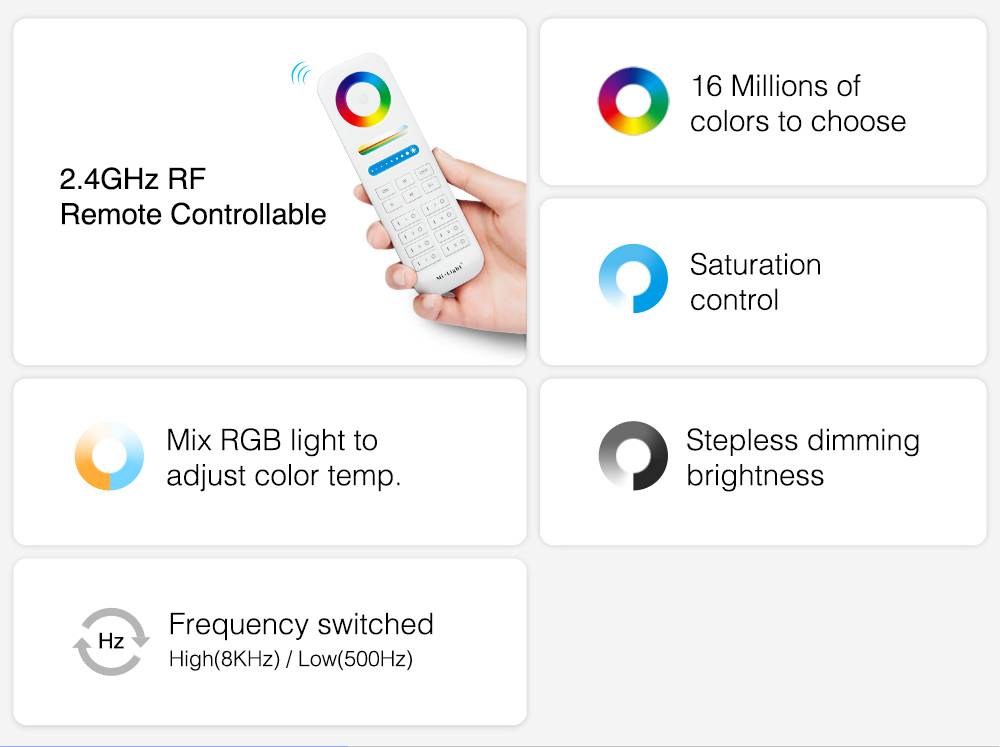Click the Mi-Light logo on the remote

point(449,272)
